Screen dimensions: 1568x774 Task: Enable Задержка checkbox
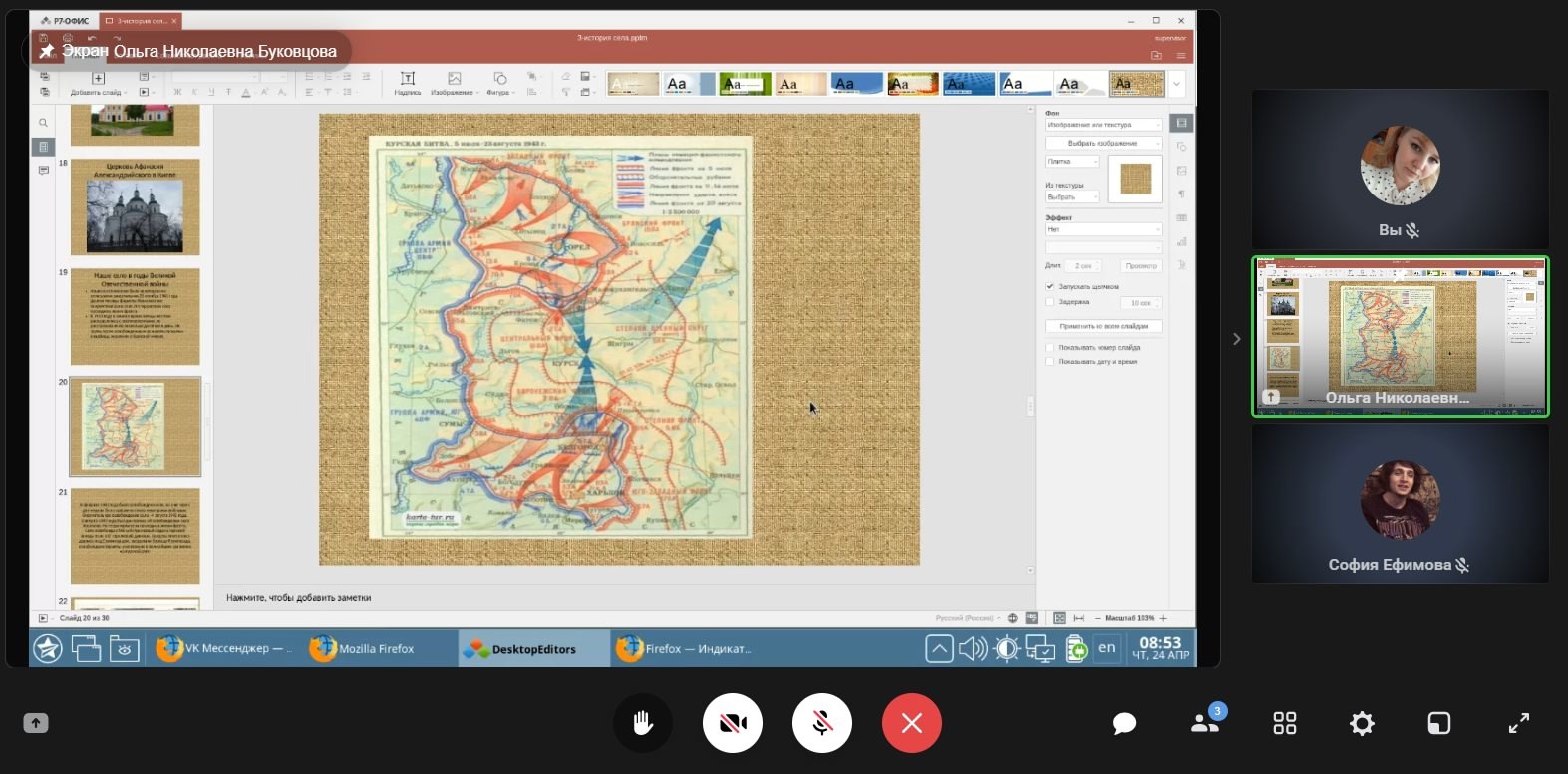point(1050,301)
